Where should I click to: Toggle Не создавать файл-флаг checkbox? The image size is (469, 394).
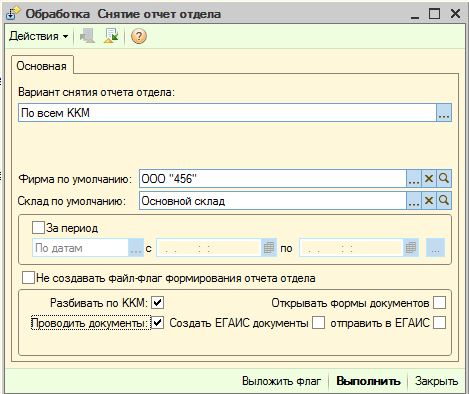click(28, 278)
